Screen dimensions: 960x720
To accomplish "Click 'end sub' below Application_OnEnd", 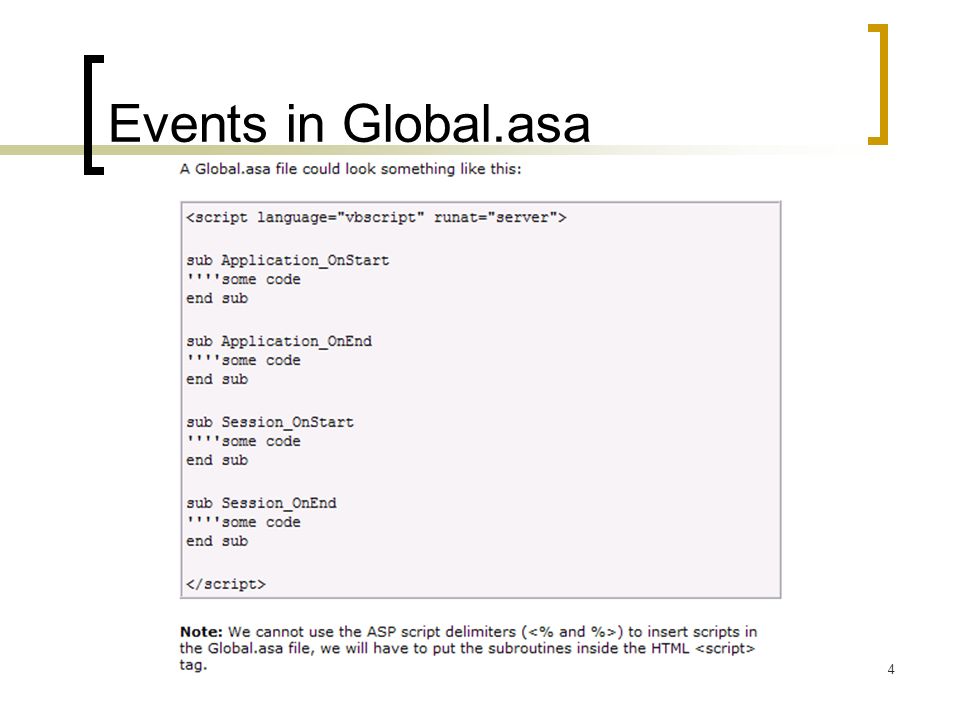I will pos(217,379).
